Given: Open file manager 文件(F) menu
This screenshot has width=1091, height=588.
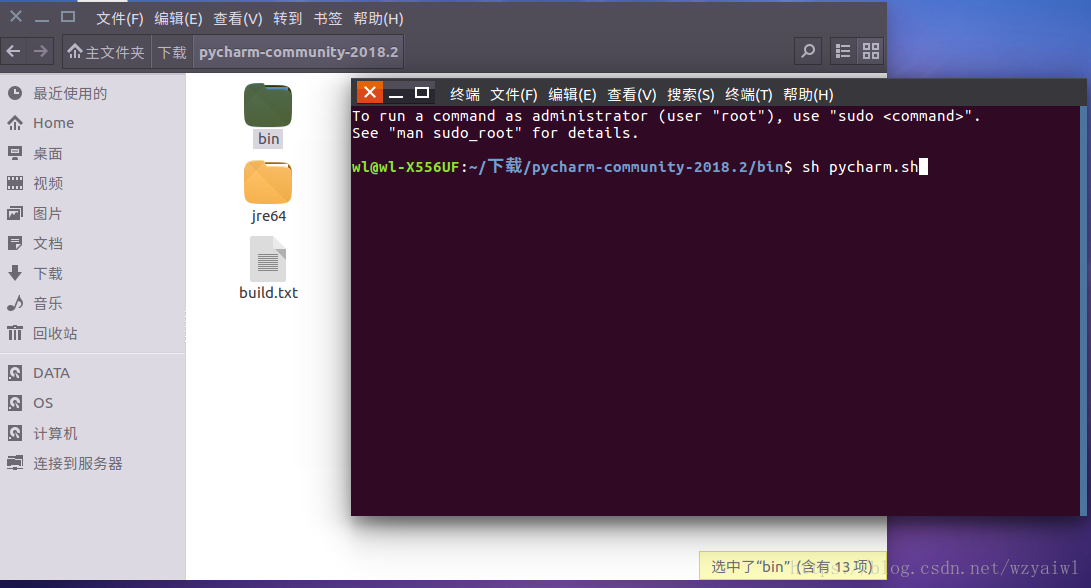Looking at the screenshot, I should pos(120,19).
